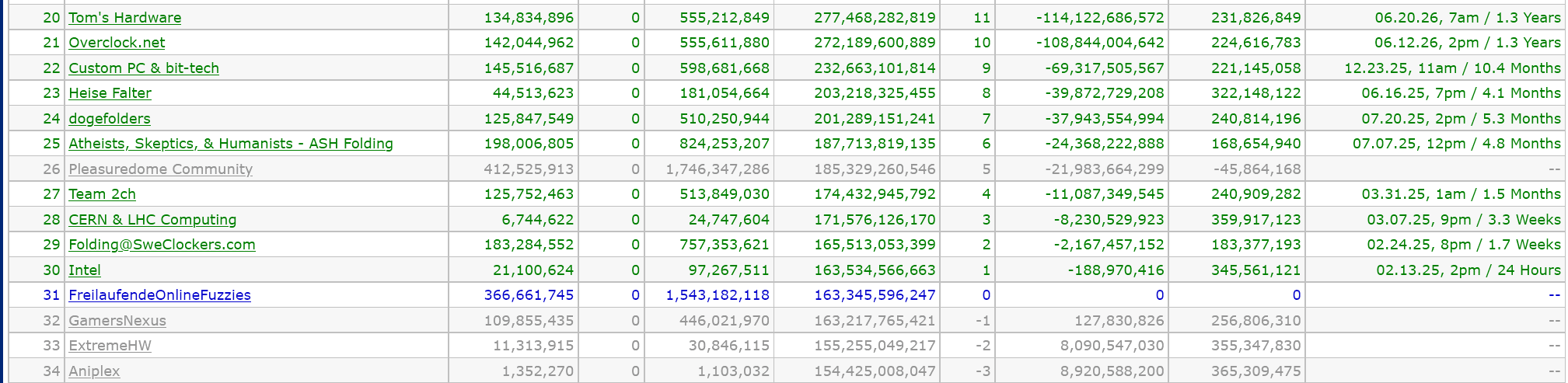Screen dimensions: 1568x383
Task: Open the Overclock.net team link
Action: pos(117,43)
